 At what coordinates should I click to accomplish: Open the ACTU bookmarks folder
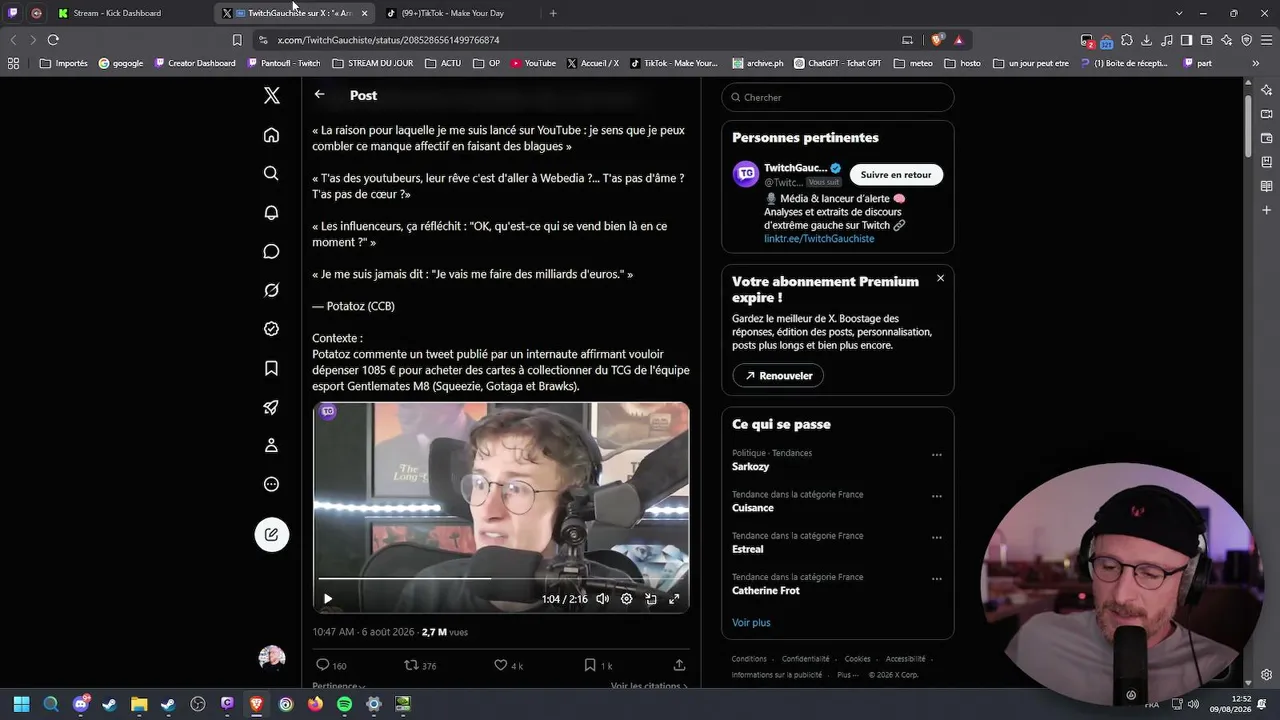pos(443,63)
